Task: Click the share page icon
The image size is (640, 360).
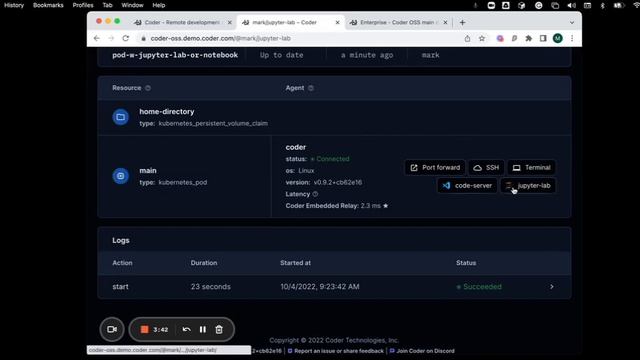Action: 467,38
